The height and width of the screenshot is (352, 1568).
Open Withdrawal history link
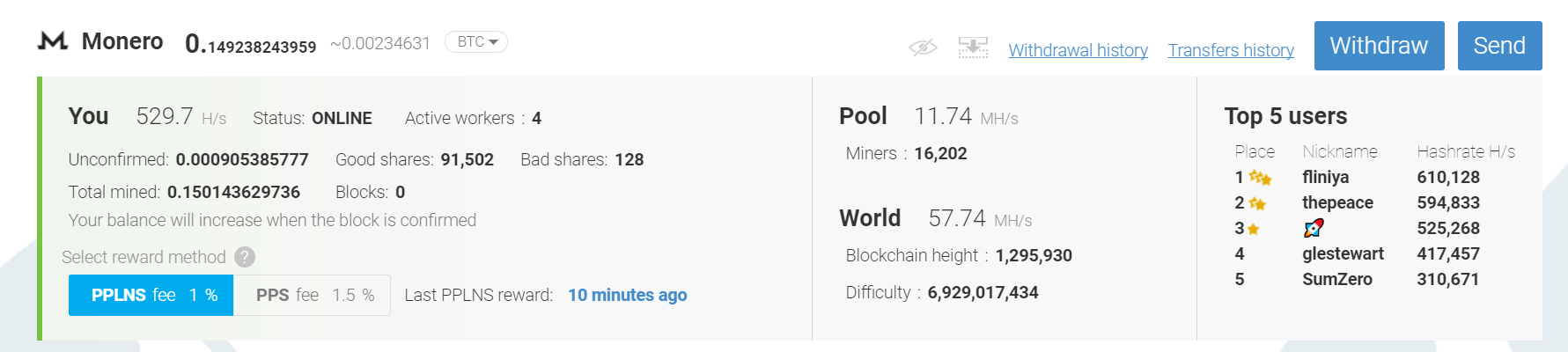(1078, 50)
